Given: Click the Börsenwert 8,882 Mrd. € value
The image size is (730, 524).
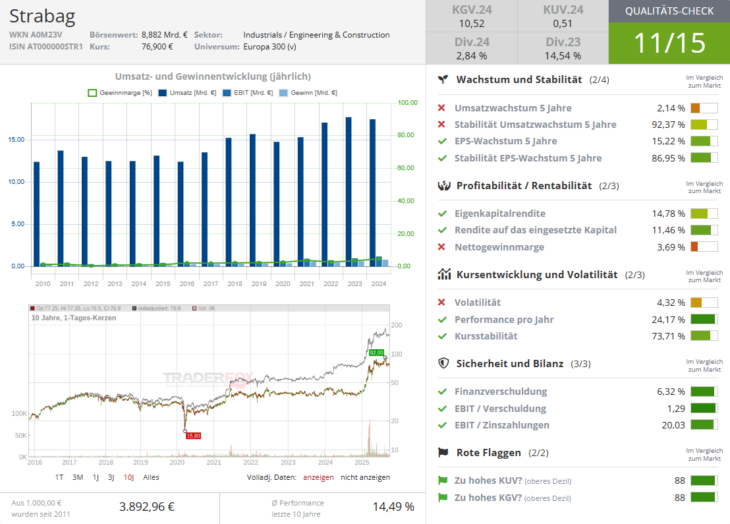Looking at the screenshot, I should click(164, 35).
